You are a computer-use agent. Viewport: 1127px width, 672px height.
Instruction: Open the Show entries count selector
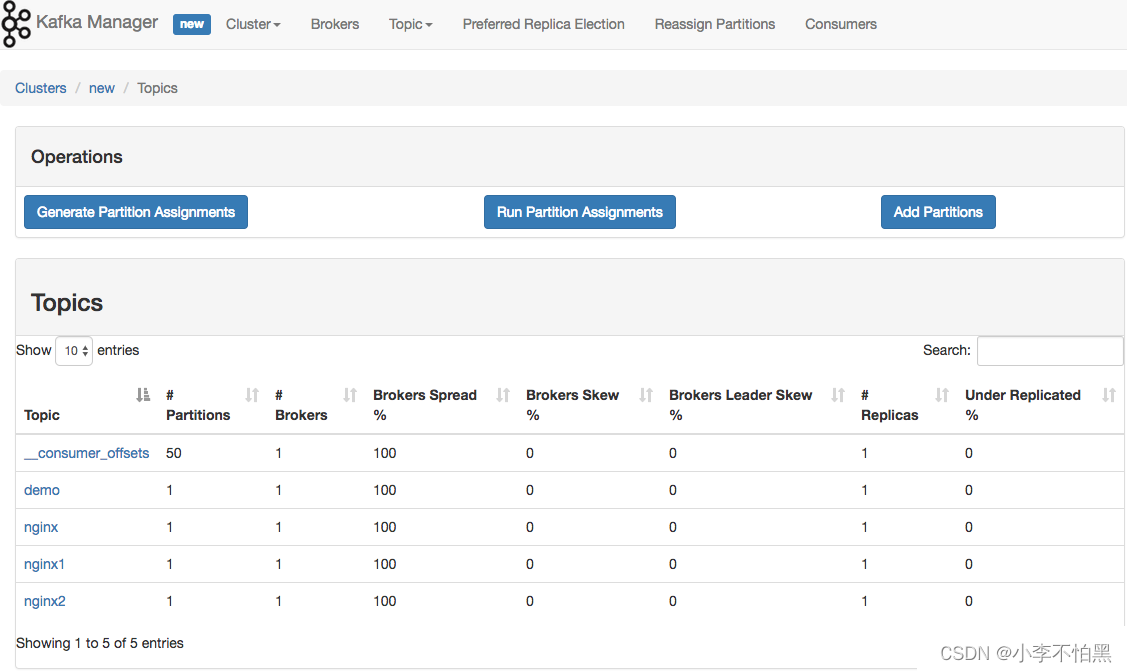click(x=74, y=351)
